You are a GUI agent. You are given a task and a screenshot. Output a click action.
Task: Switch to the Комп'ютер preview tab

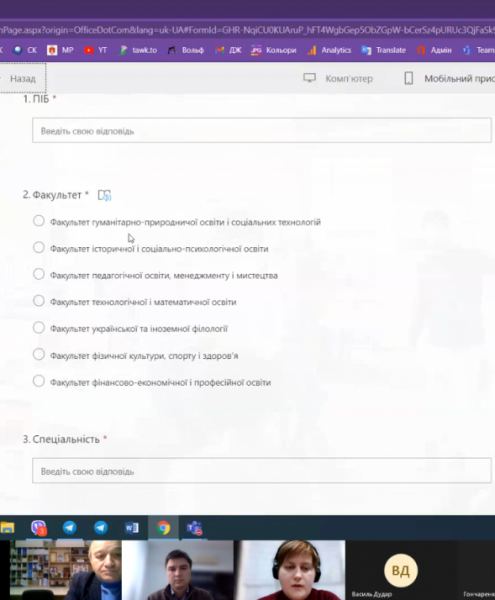click(x=338, y=78)
